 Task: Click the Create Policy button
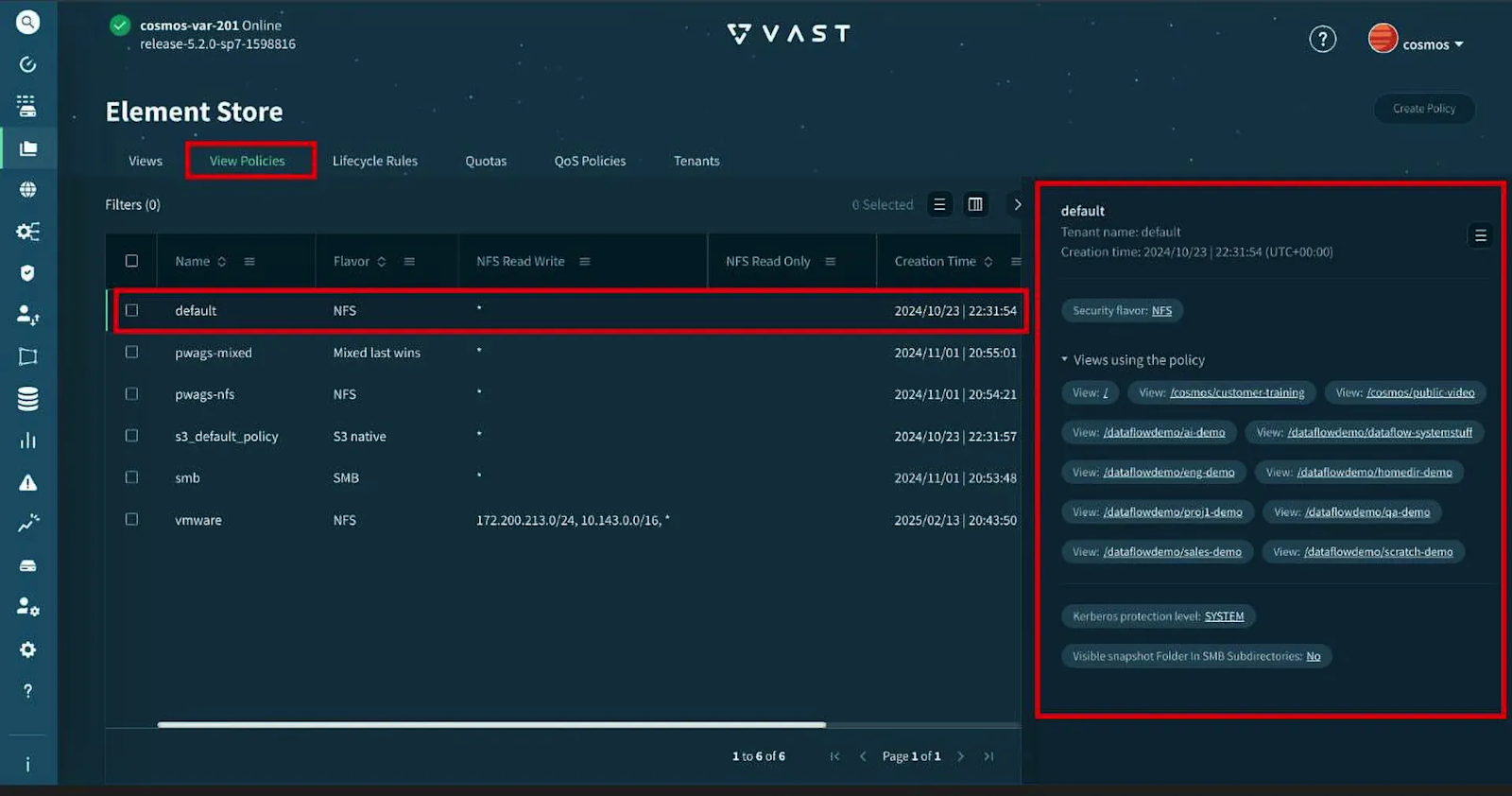pos(1424,109)
